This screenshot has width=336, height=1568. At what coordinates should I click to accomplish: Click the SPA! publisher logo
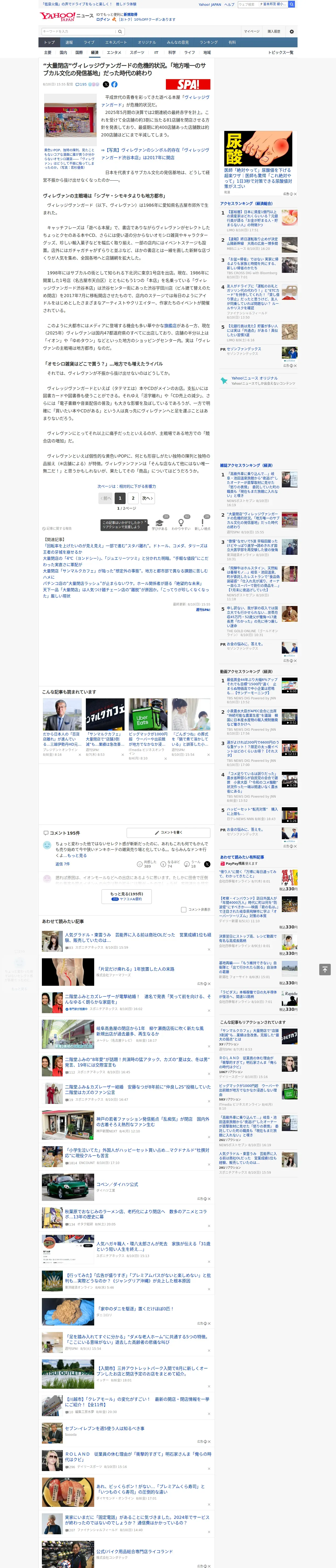[x=188, y=85]
